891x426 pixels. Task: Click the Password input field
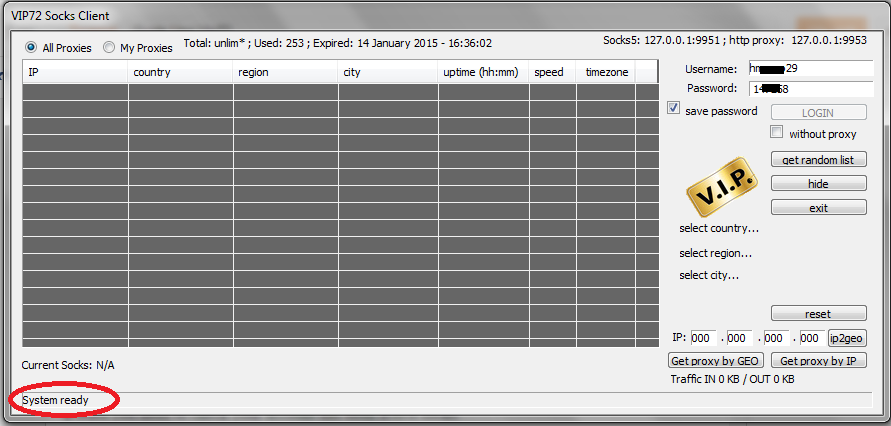pyautogui.click(x=810, y=89)
